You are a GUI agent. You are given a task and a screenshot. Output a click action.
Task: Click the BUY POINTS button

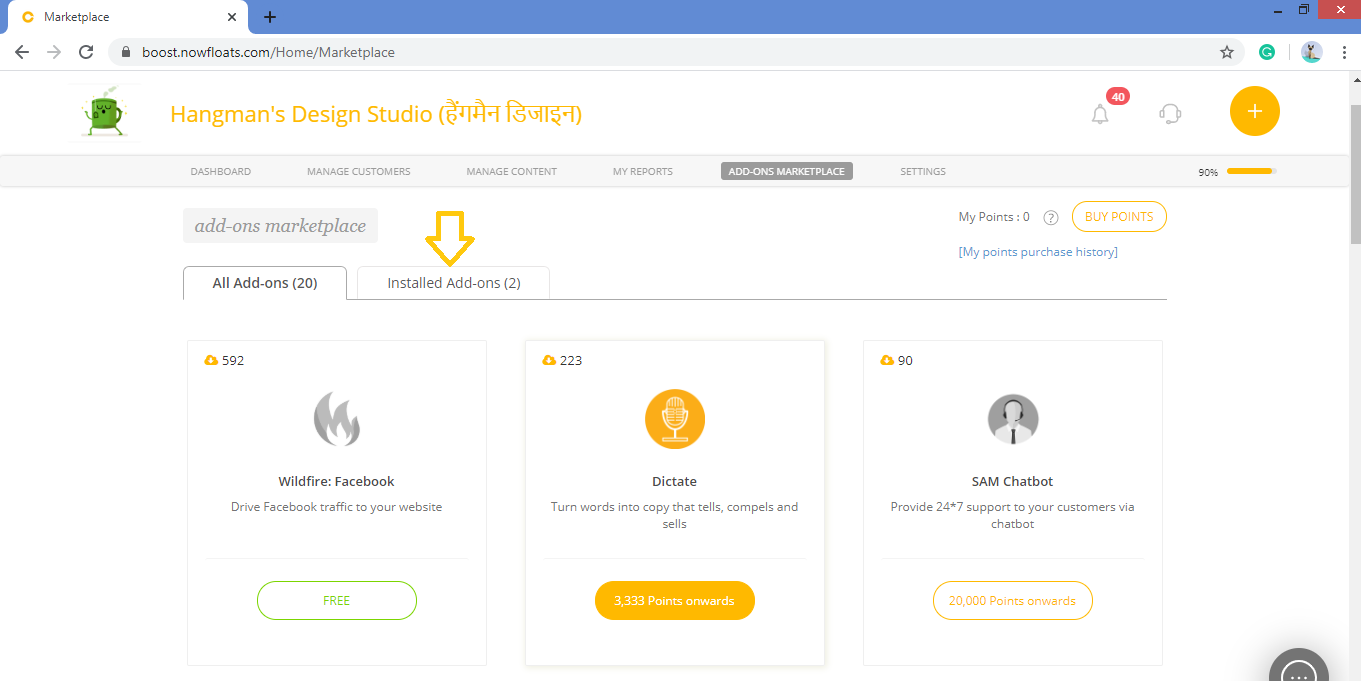pos(1119,217)
